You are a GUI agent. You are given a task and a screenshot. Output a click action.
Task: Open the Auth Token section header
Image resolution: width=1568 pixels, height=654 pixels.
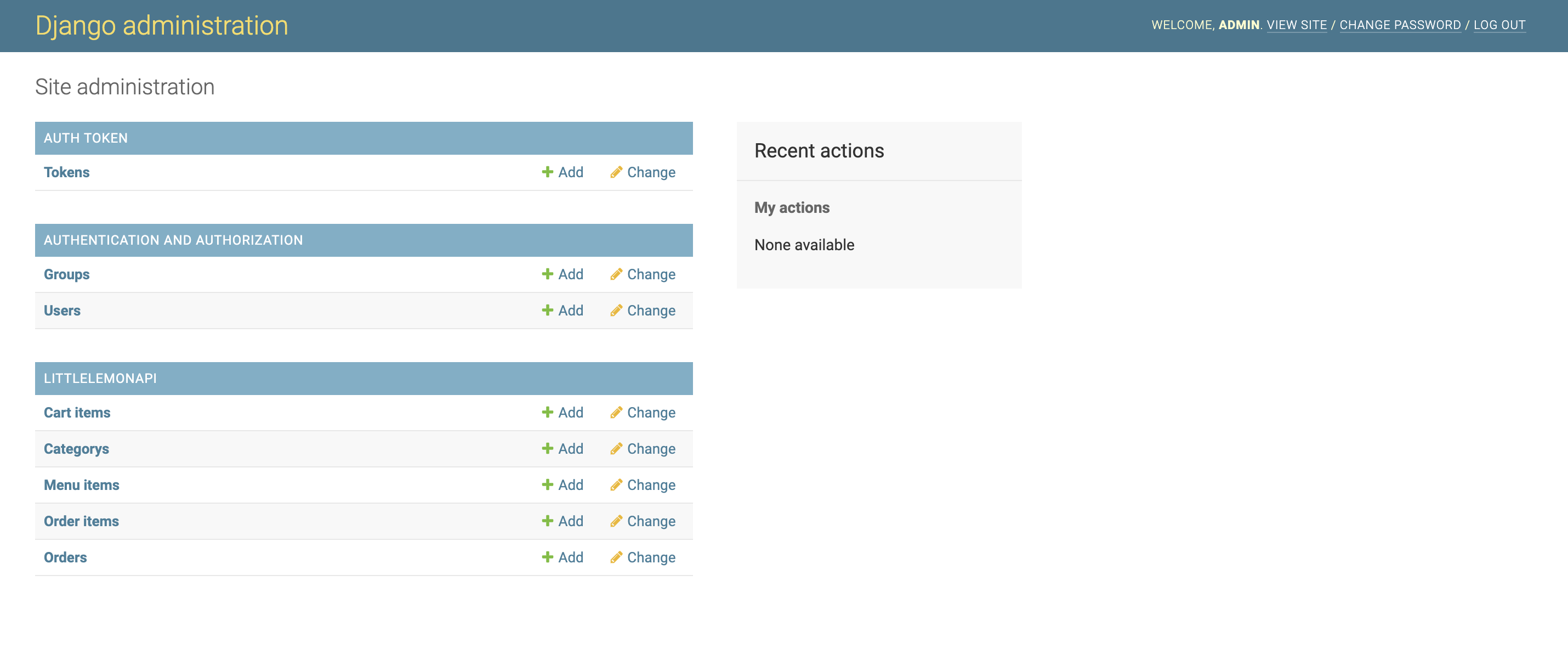click(x=85, y=138)
